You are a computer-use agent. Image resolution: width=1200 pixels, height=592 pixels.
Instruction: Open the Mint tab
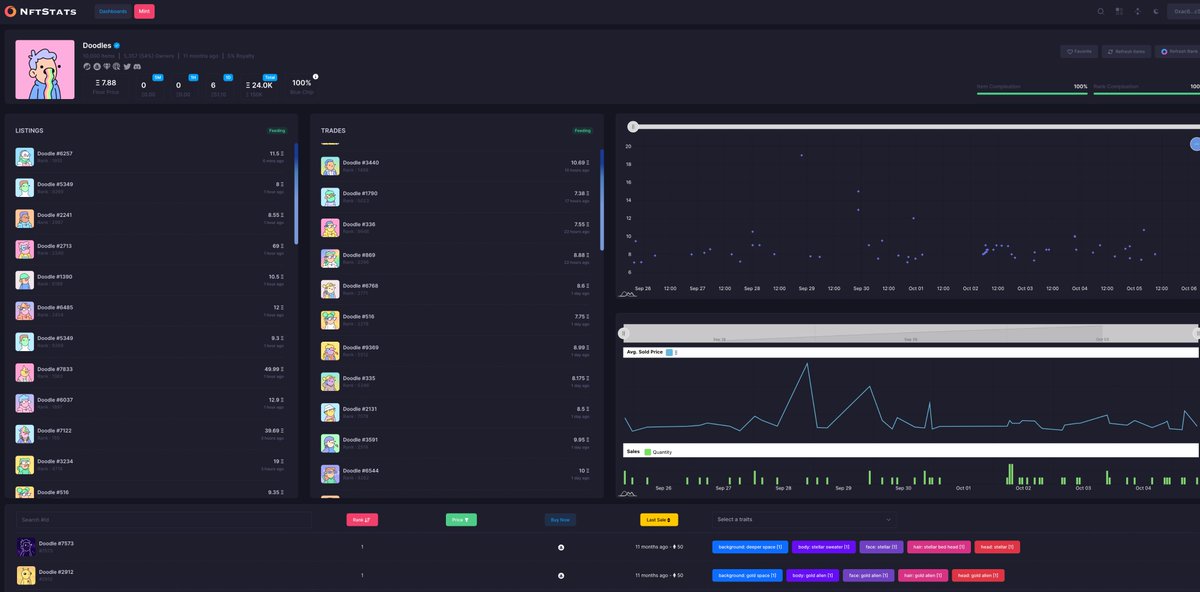pos(144,11)
